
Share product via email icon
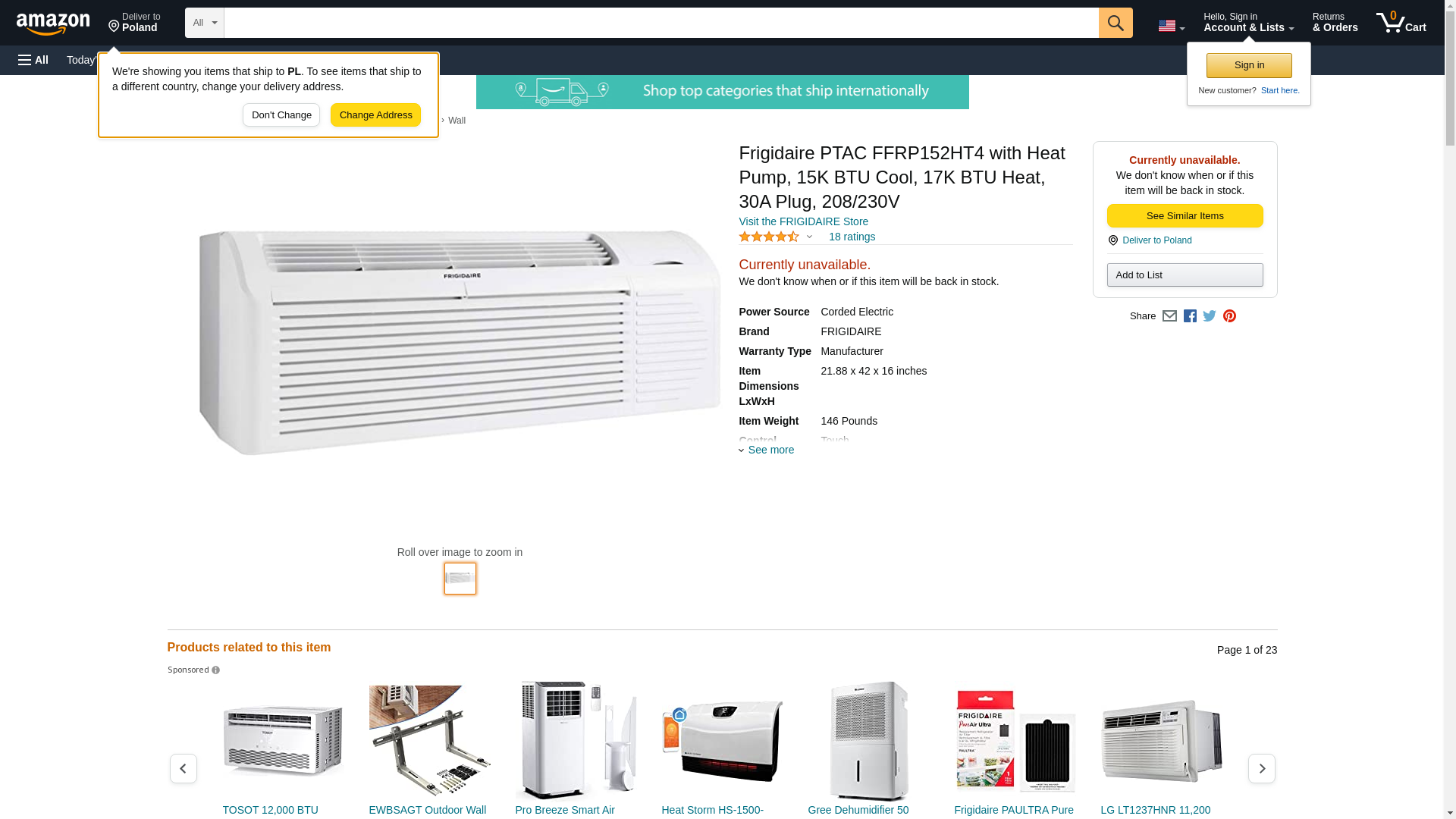(1169, 316)
